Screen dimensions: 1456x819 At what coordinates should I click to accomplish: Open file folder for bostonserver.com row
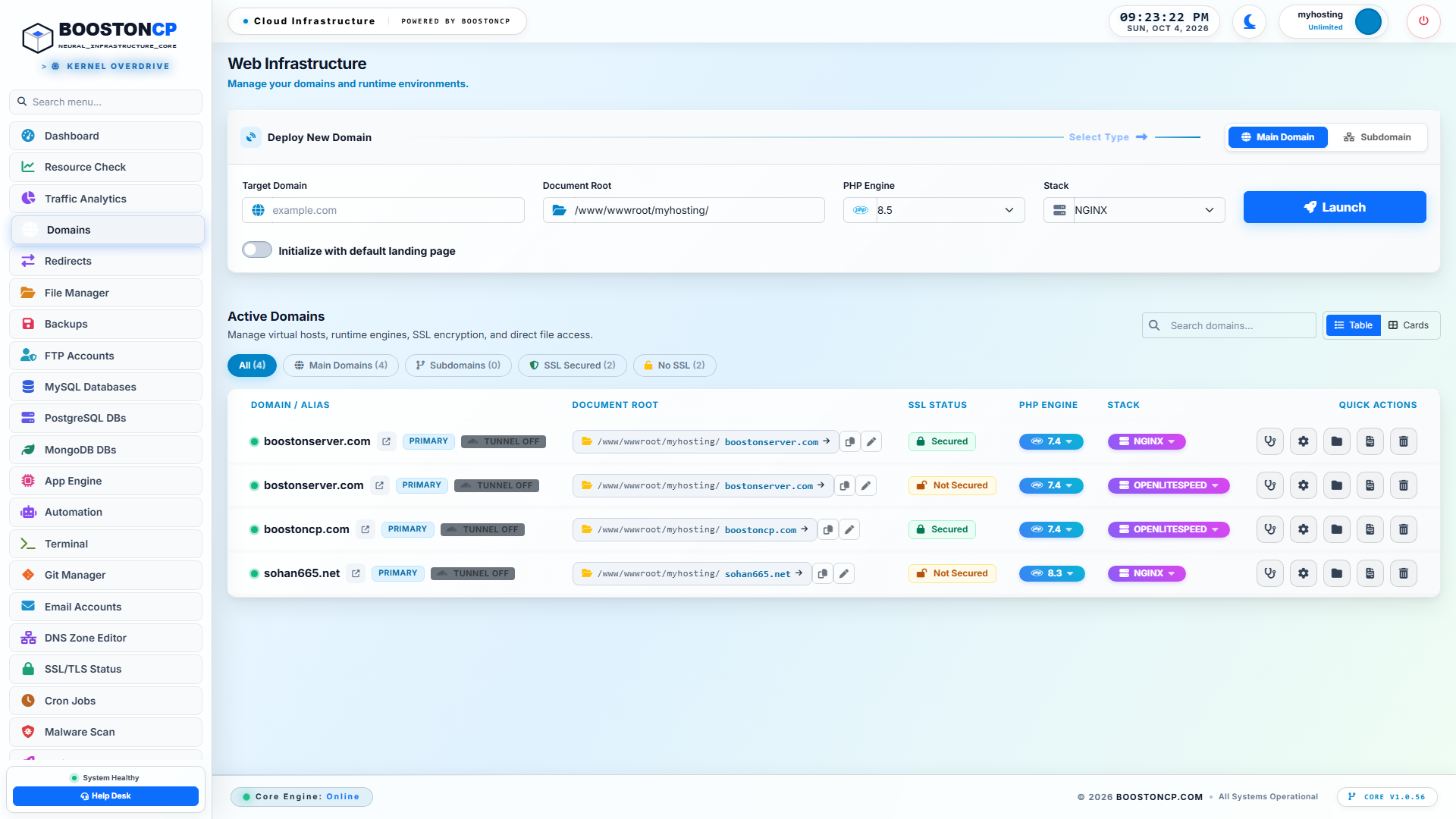1337,485
